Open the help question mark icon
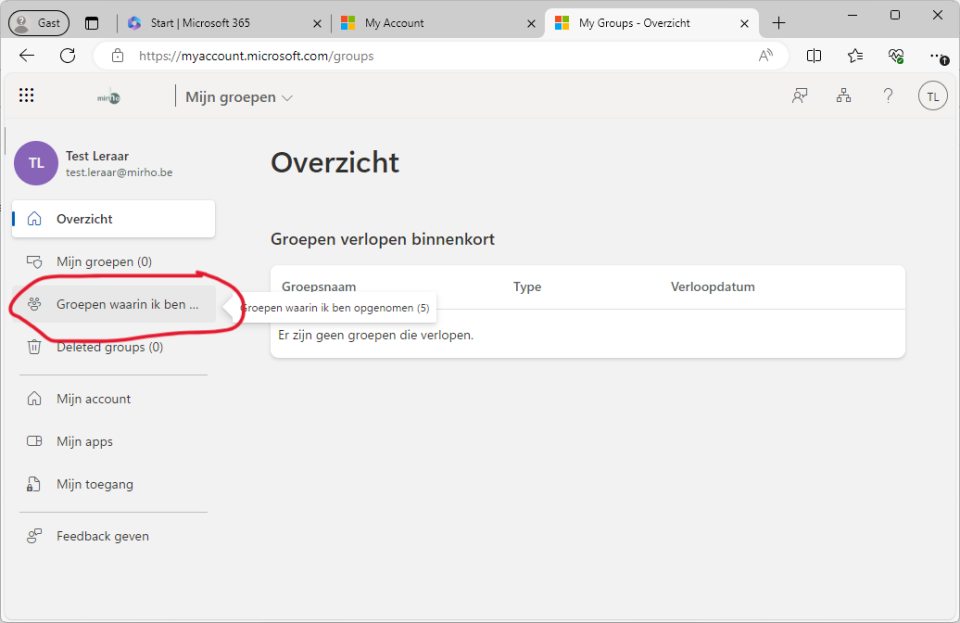Screen dimensions: 960x623 tap(888, 96)
